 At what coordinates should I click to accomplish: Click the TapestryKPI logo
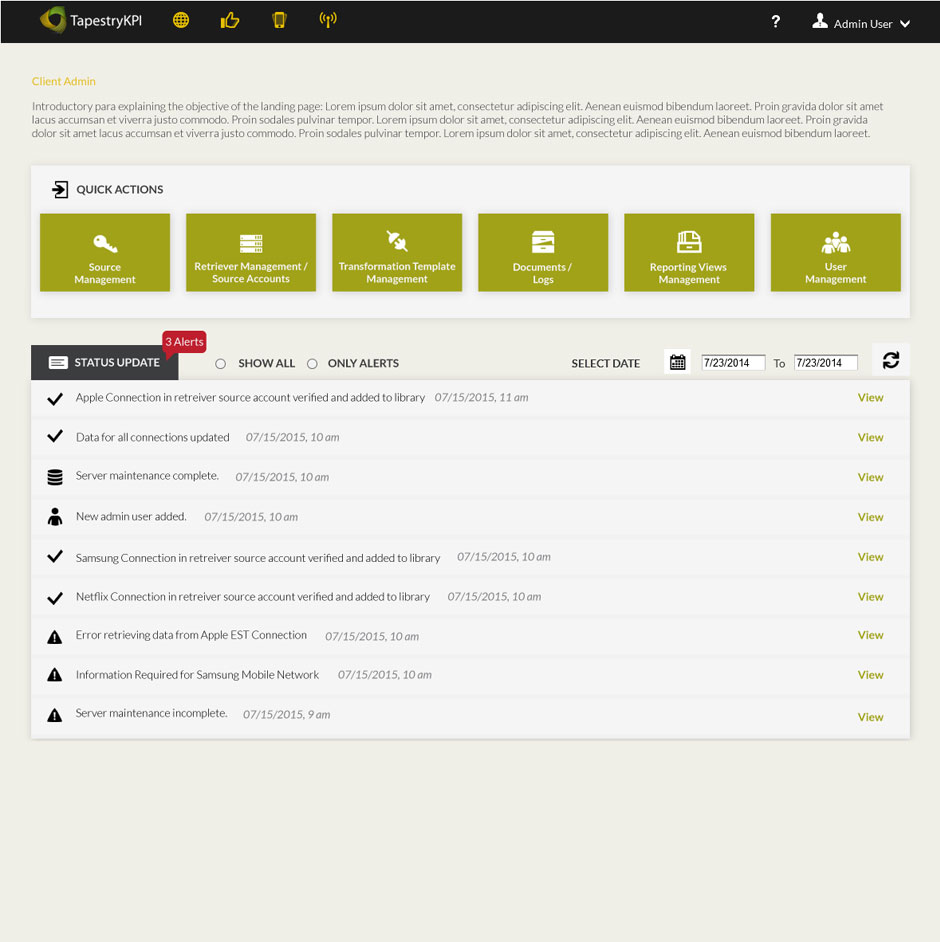91,20
